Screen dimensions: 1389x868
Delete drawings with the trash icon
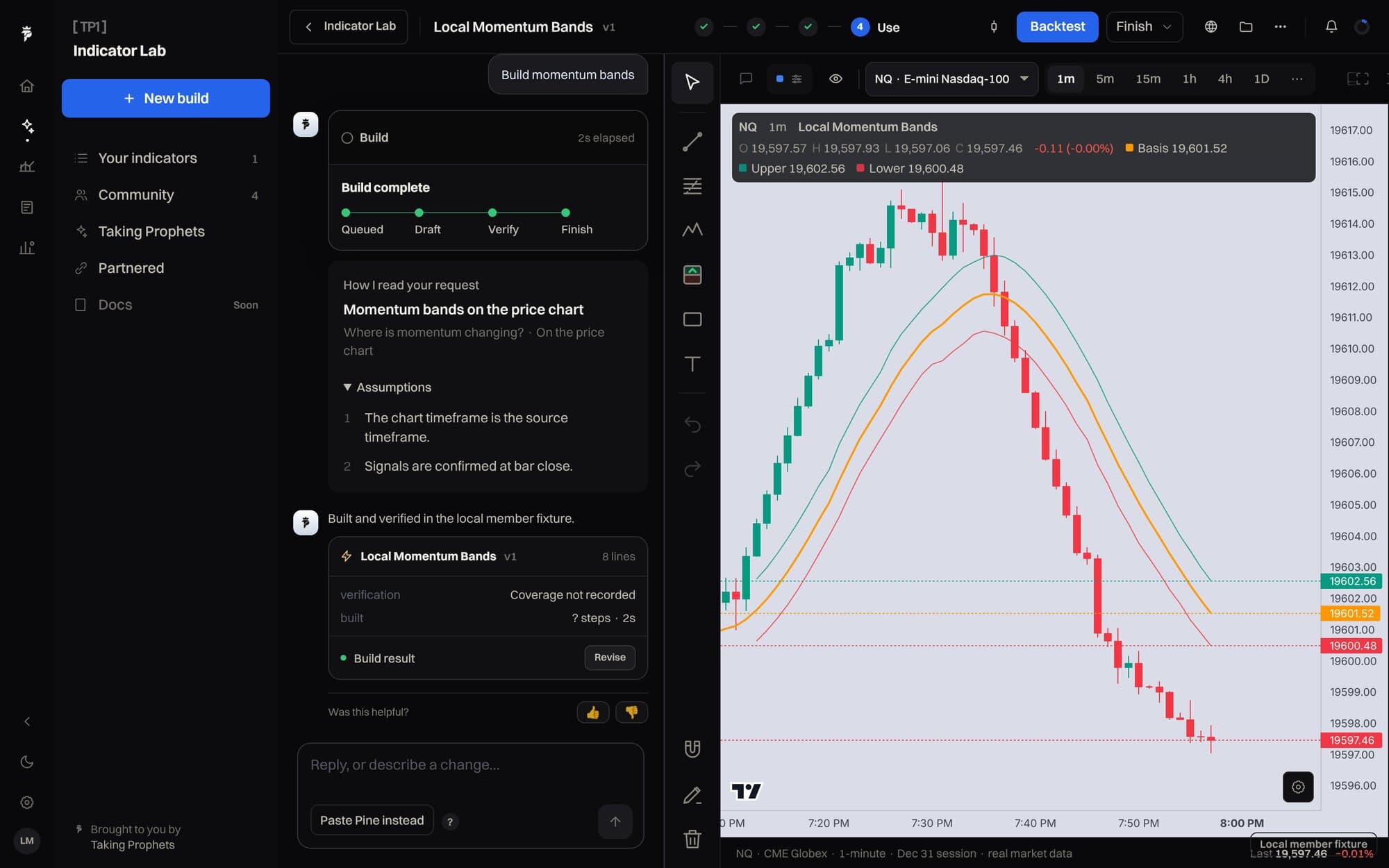pyautogui.click(x=692, y=839)
